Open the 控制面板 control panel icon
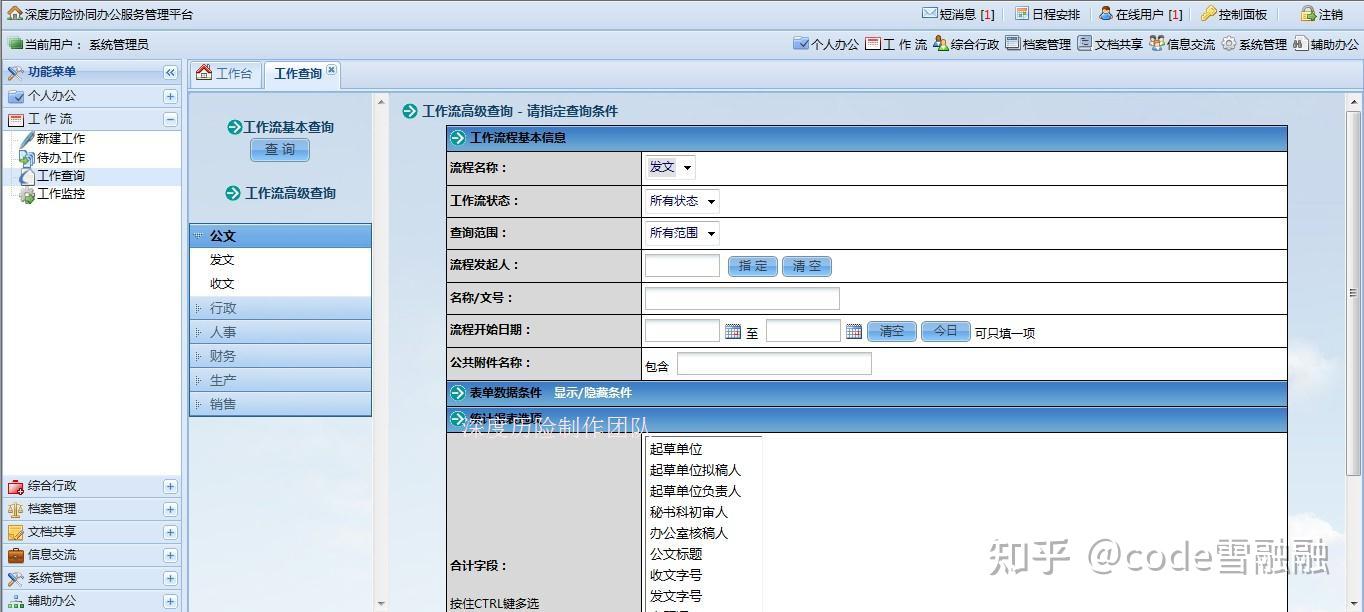The height and width of the screenshot is (612, 1364). 1208,14
